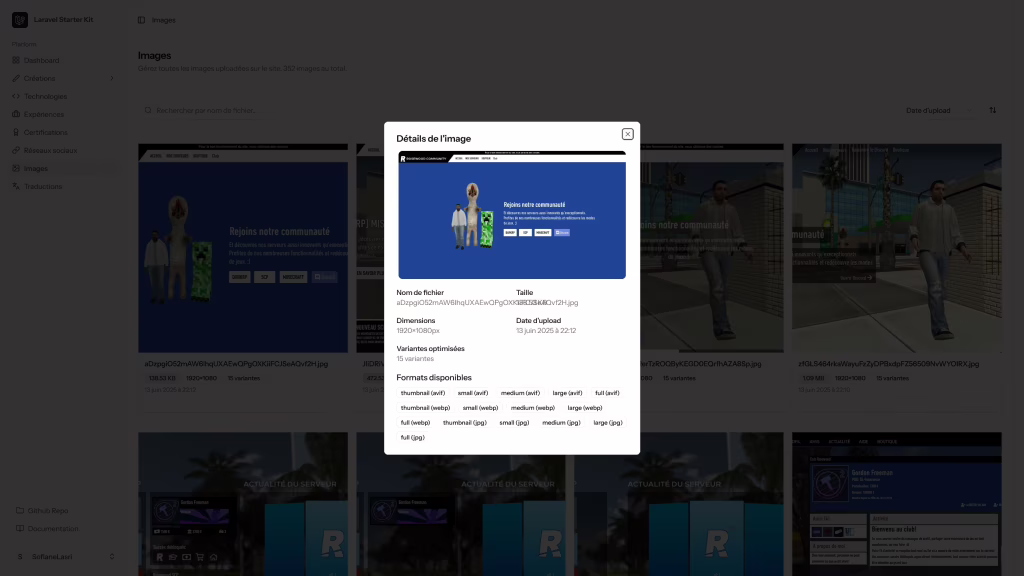Select the full (avif) format badge
Image resolution: width=1024 pixels, height=576 pixels.
pos(607,393)
